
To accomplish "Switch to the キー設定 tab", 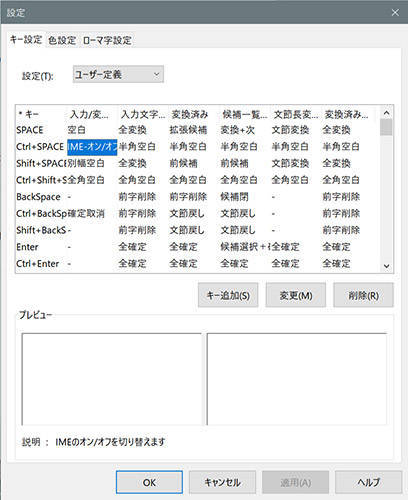I will (x=26, y=40).
